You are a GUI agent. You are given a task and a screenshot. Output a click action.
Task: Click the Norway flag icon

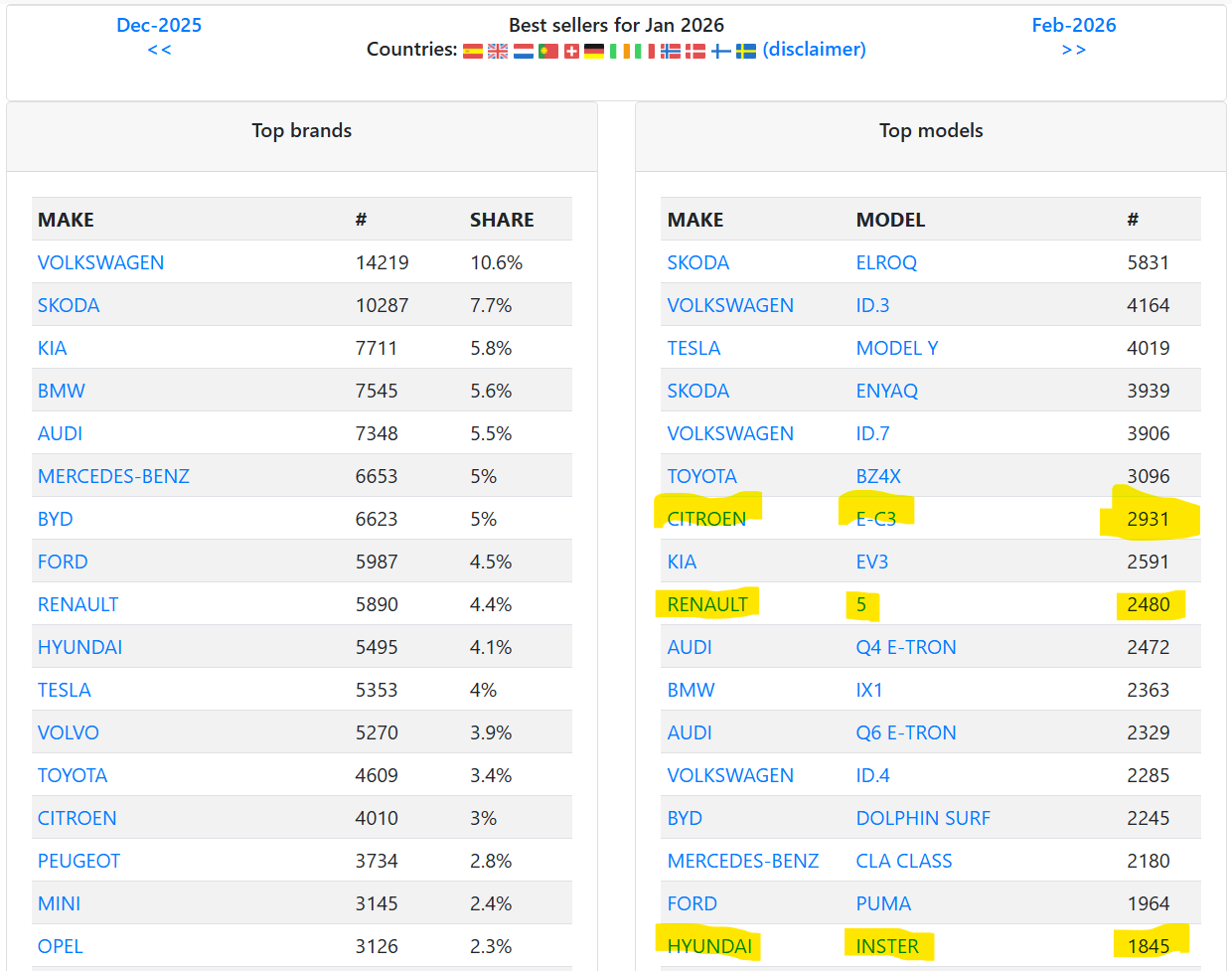point(671,51)
